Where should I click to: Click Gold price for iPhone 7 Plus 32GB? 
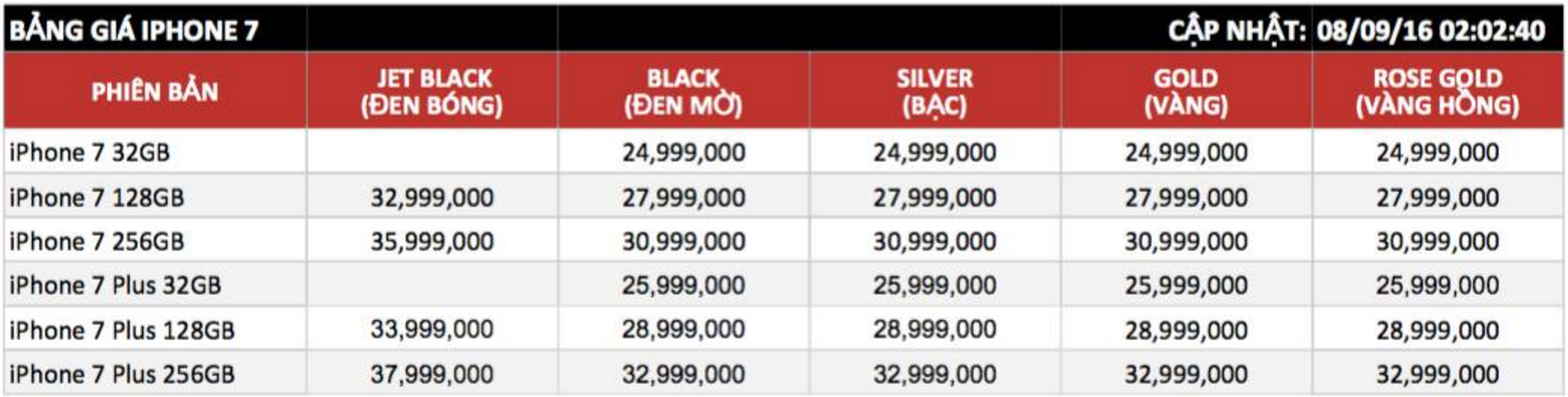(x=1185, y=285)
